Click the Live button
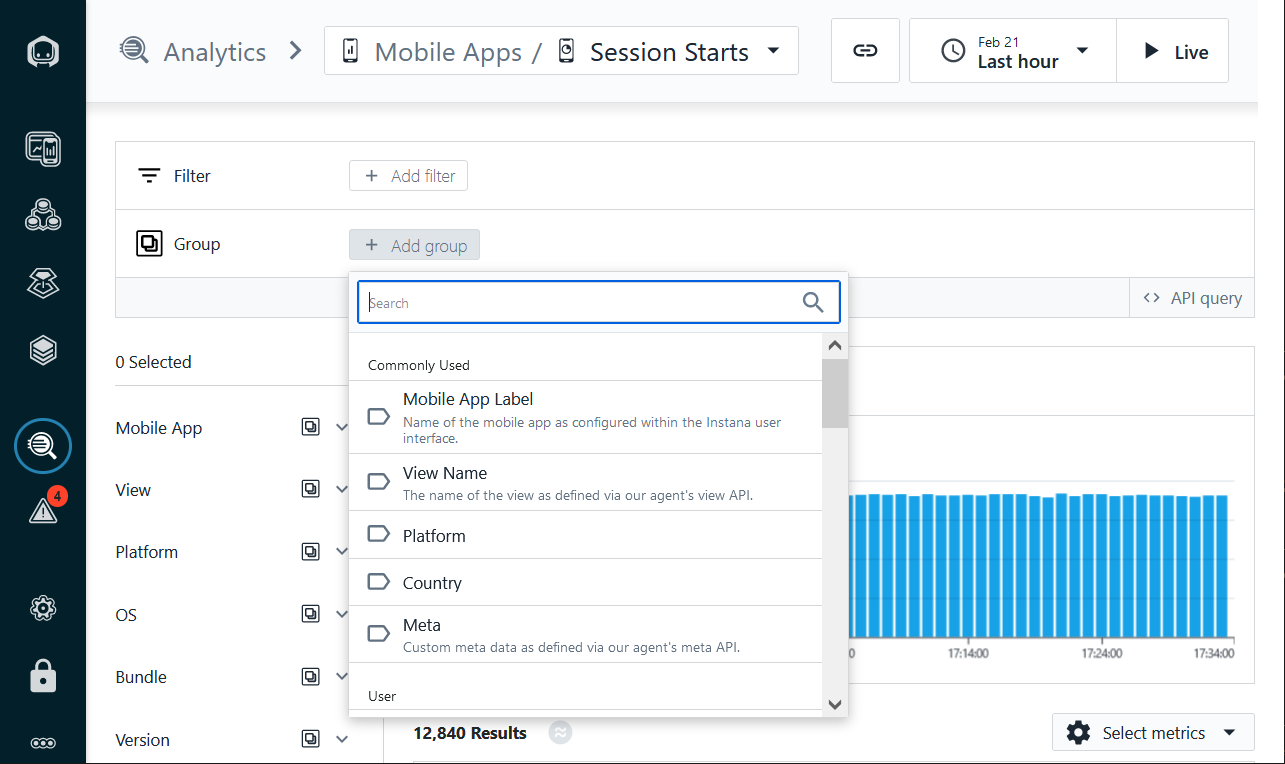 click(x=1172, y=51)
